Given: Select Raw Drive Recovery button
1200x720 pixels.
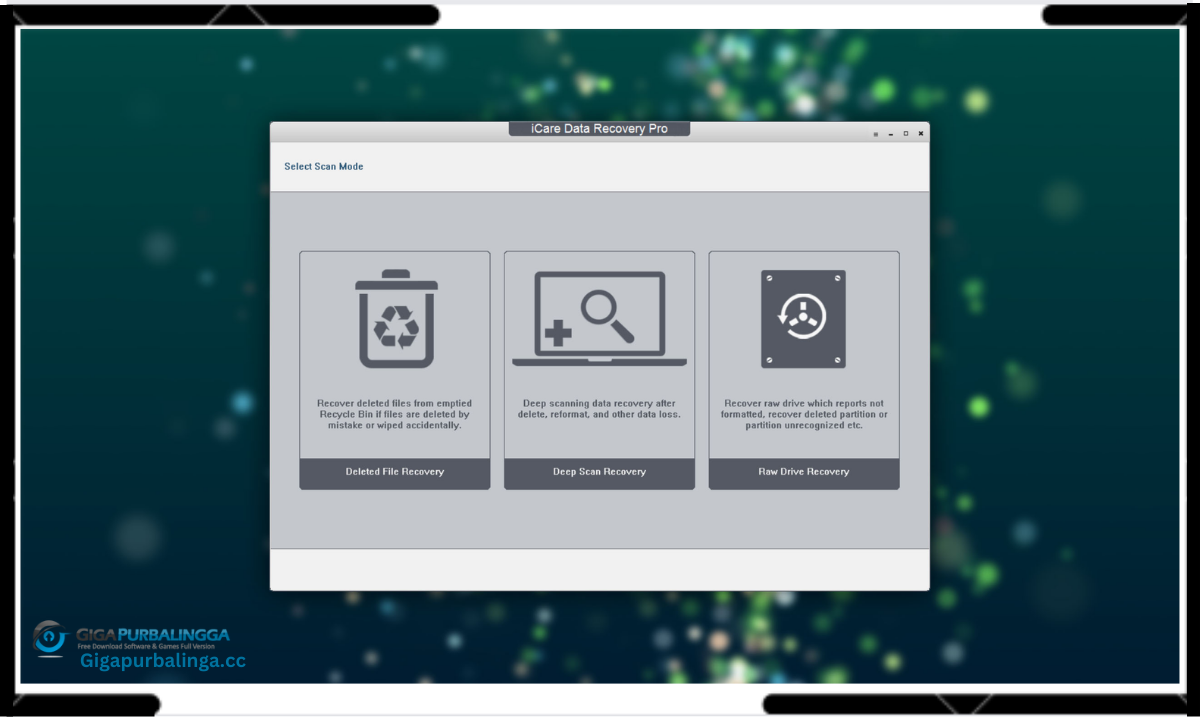Looking at the screenshot, I should [x=804, y=472].
